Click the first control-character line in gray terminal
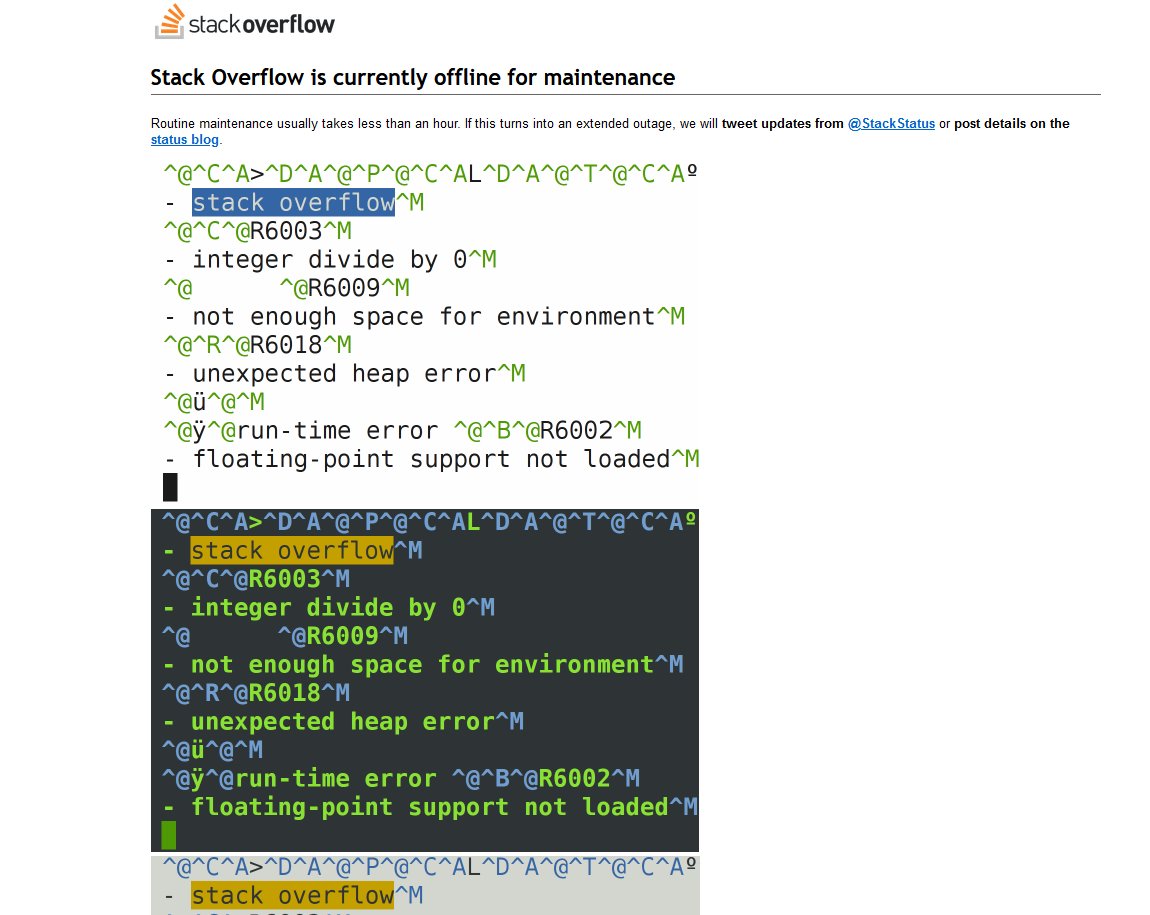1150x915 pixels. pos(429,867)
